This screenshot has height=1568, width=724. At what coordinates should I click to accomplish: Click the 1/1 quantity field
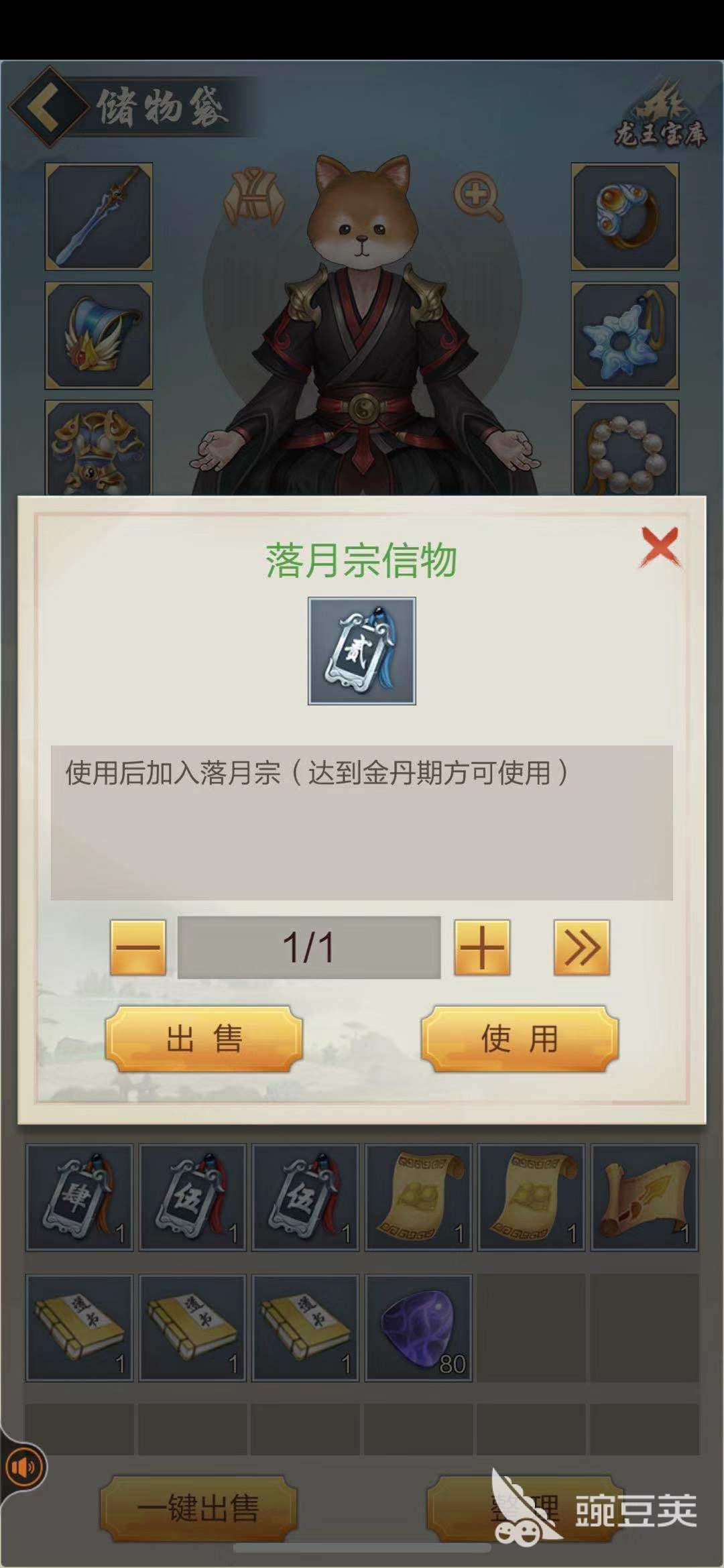point(309,947)
